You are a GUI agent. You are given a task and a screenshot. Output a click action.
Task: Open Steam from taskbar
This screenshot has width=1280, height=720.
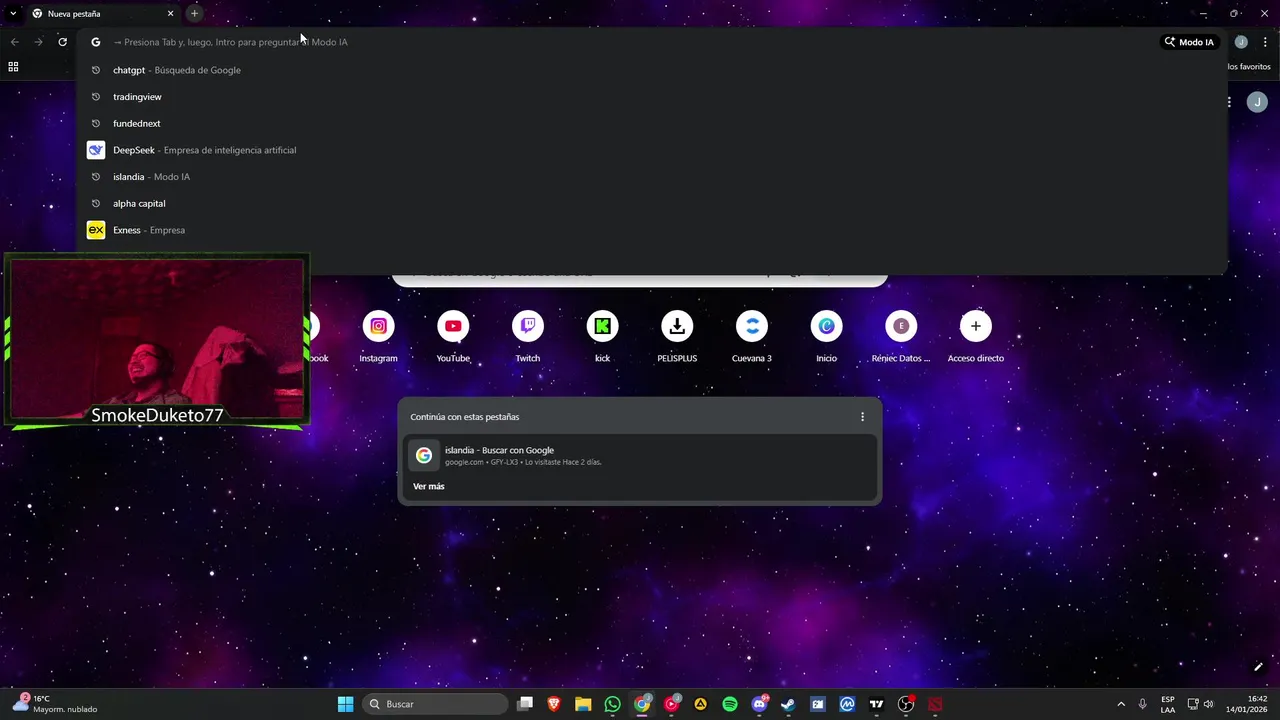click(788, 704)
